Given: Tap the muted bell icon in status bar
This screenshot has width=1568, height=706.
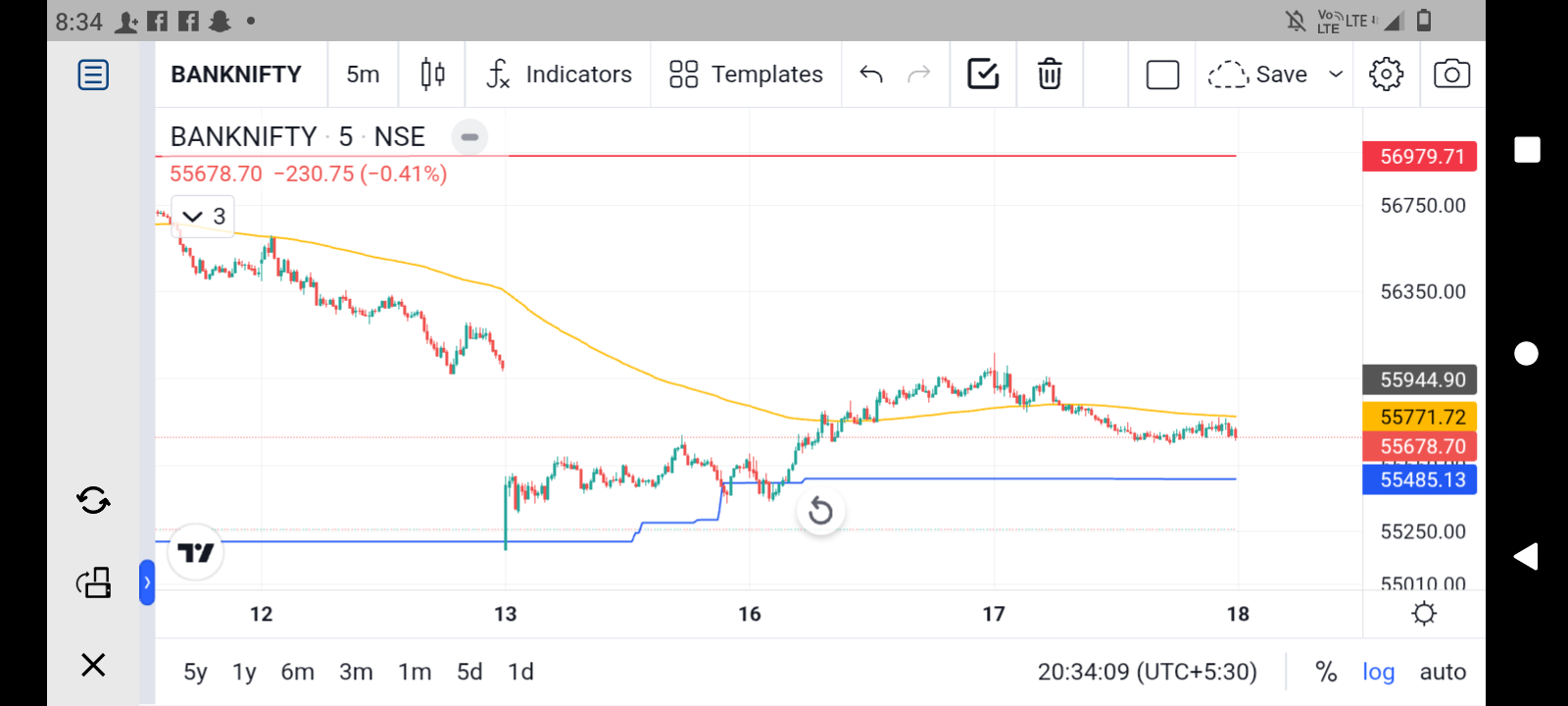Looking at the screenshot, I should (1296, 21).
